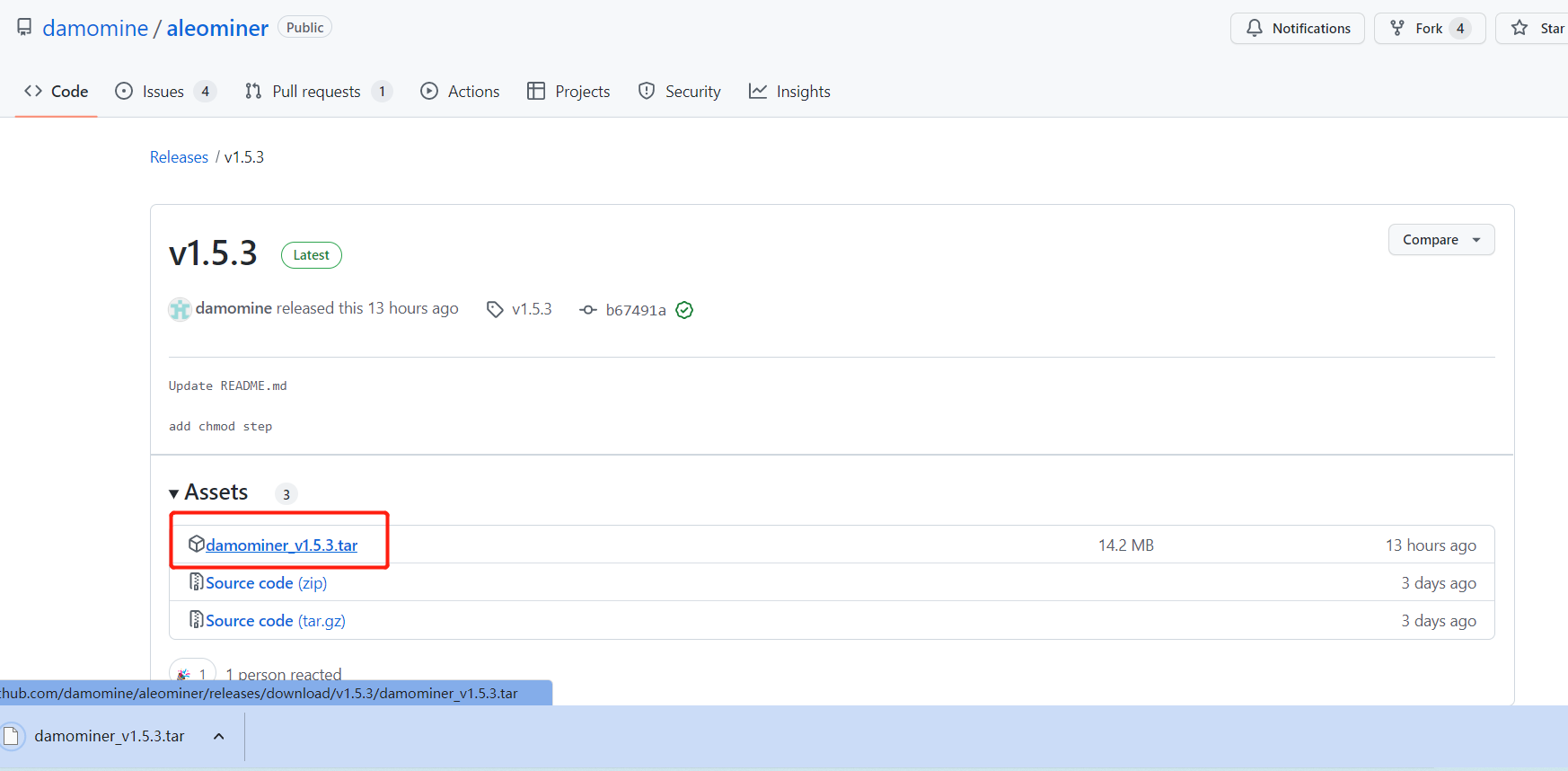The width and height of the screenshot is (1568, 771).
Task: Open the Issues tab
Action: (165, 91)
